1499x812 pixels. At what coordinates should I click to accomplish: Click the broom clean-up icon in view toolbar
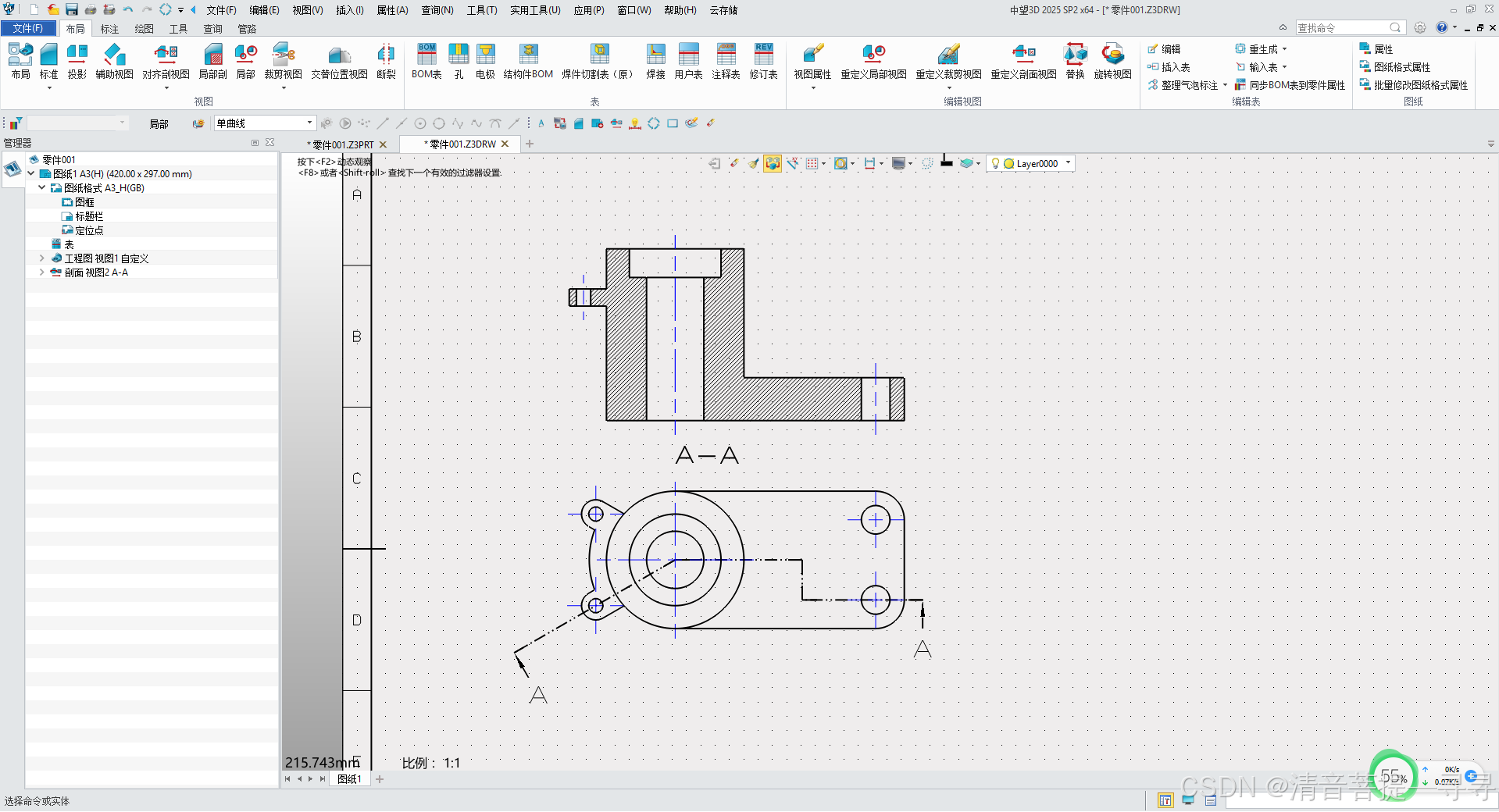point(753,163)
